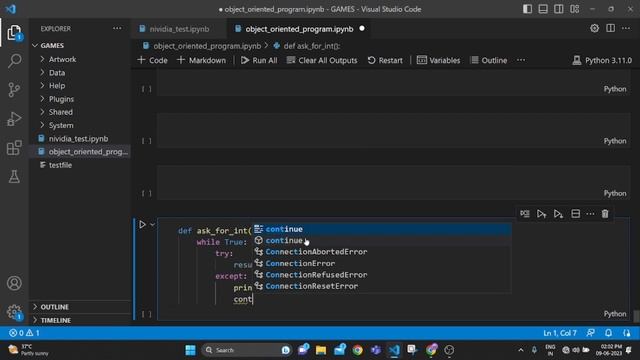Pick ConnectionAbortedError suggestion
640x360 pixels.
point(382,252)
